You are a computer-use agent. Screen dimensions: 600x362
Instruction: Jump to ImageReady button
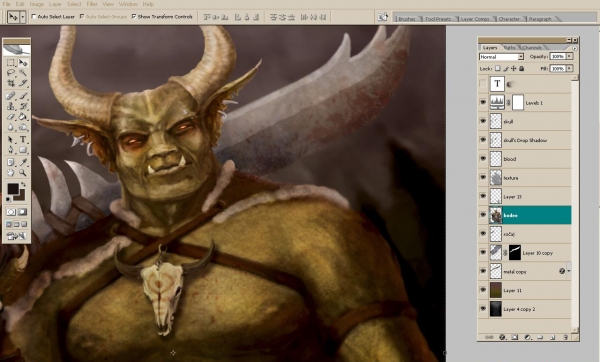16,236
